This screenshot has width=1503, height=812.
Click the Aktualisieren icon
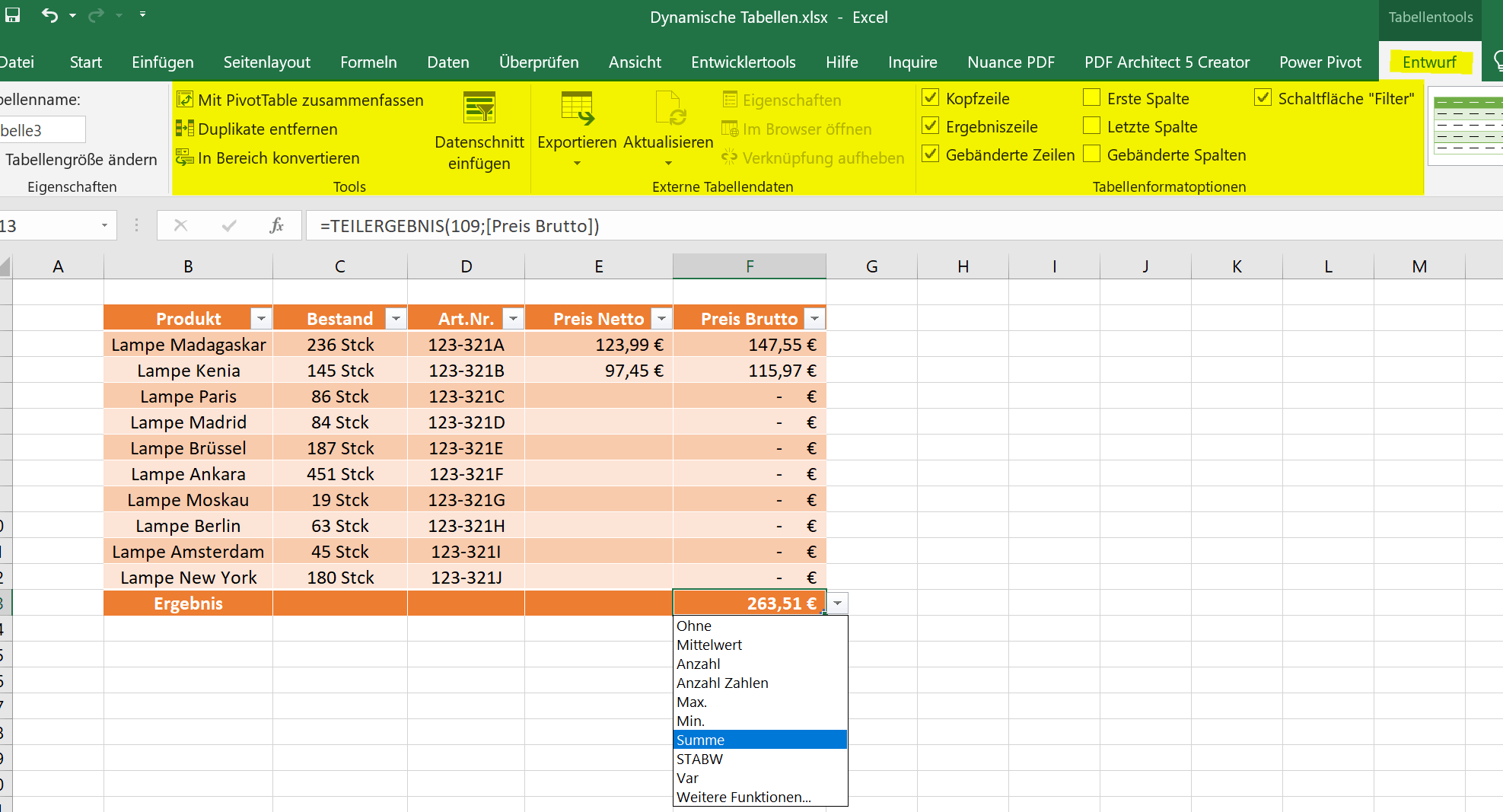pos(670,107)
